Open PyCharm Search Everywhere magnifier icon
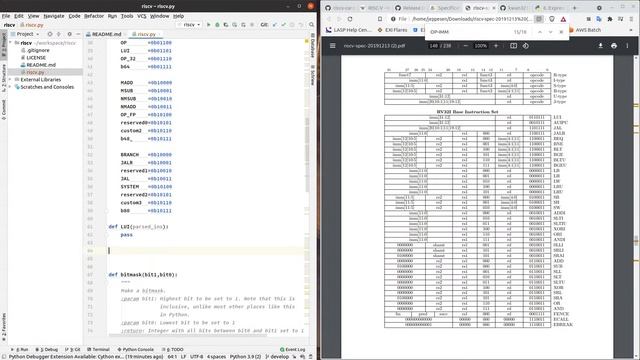This screenshot has height=360, width=640. 311,25
